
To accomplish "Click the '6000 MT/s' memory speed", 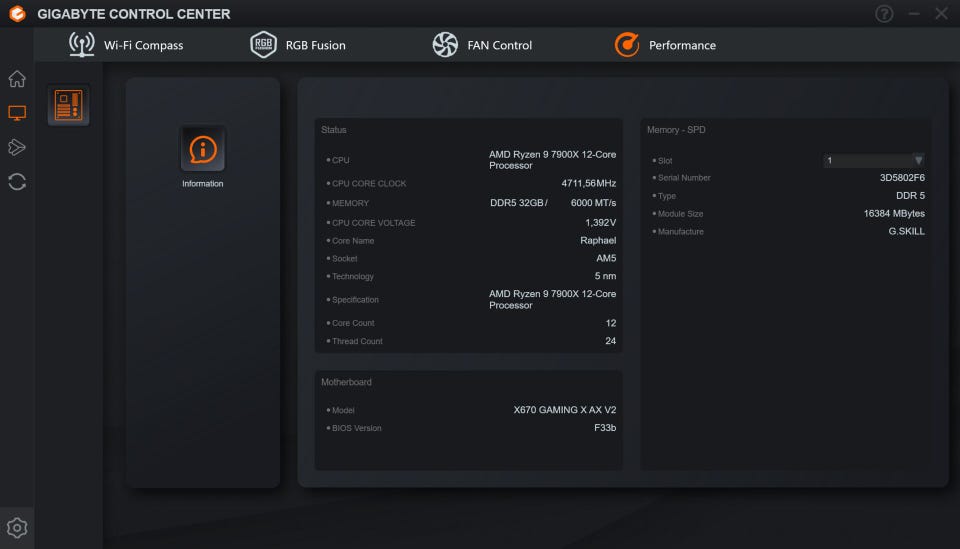I will [593, 203].
